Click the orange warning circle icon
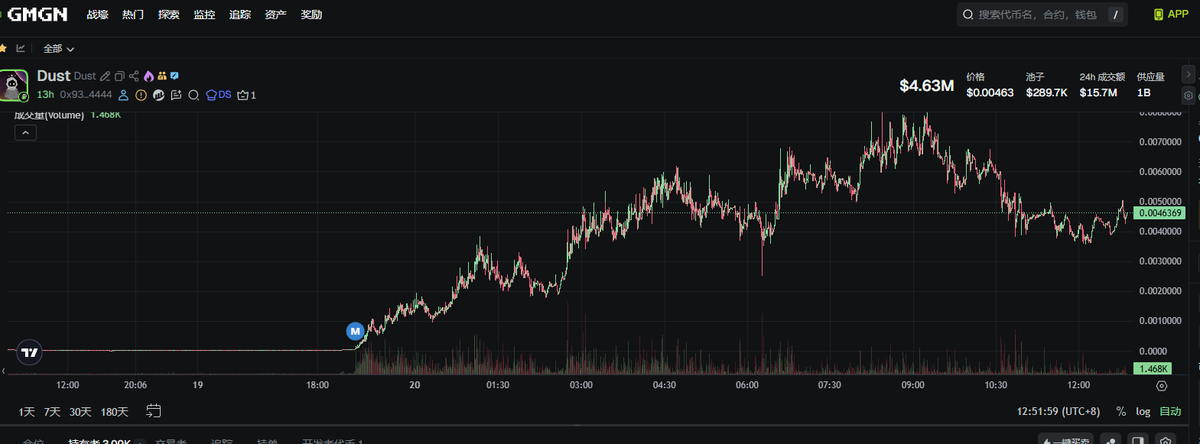 click(x=141, y=95)
